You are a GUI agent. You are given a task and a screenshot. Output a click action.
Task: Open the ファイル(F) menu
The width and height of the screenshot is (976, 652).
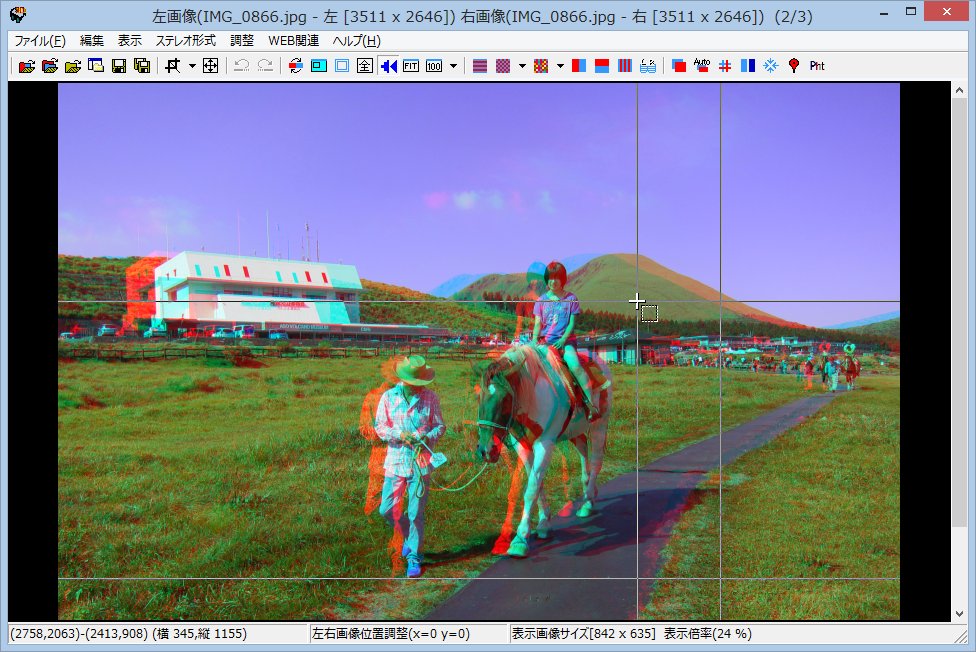point(40,41)
